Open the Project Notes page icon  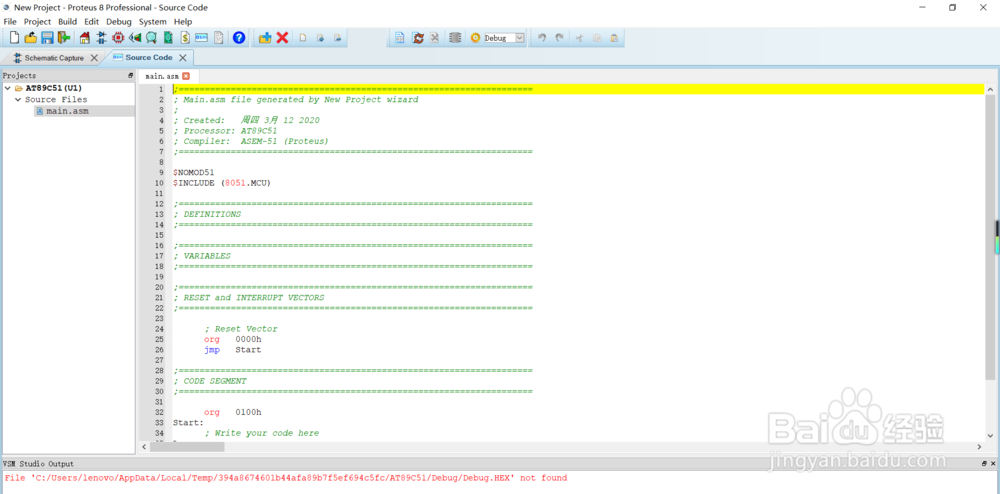219,38
